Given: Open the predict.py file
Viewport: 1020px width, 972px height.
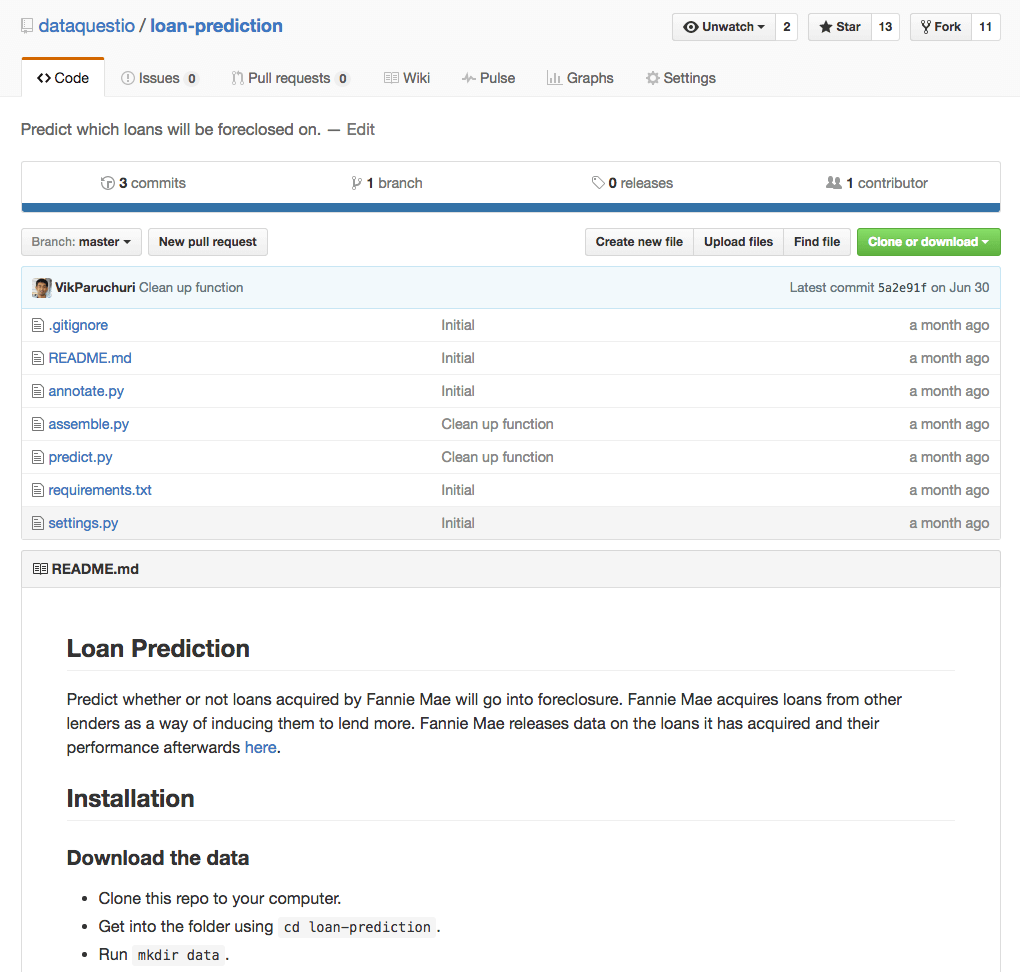Looking at the screenshot, I should 80,456.
